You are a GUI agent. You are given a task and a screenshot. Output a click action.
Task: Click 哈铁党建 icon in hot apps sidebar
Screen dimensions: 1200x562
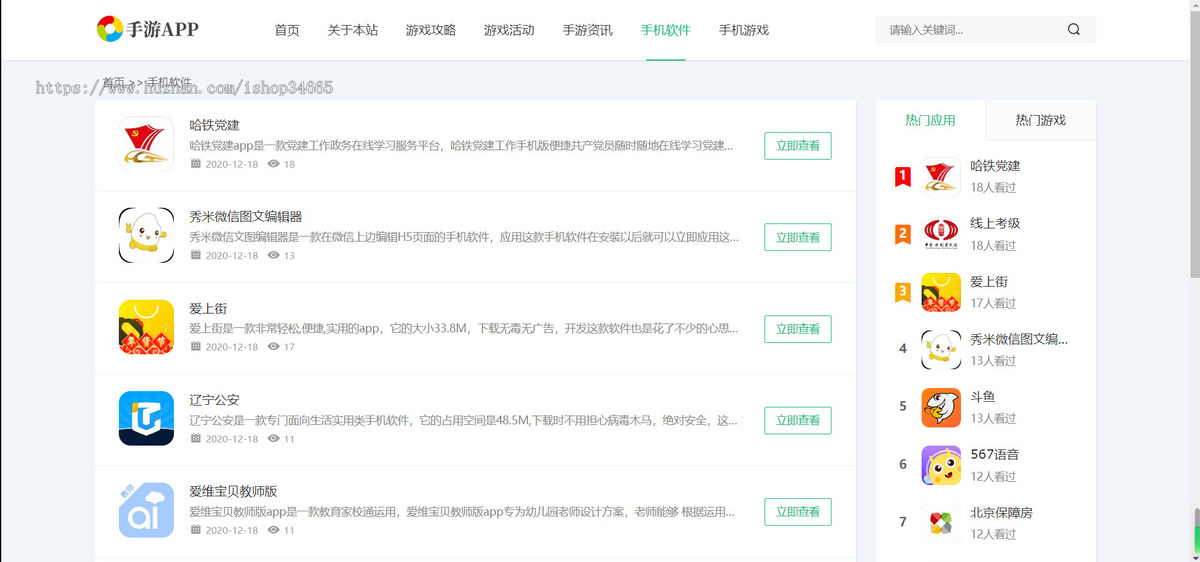tap(941, 177)
